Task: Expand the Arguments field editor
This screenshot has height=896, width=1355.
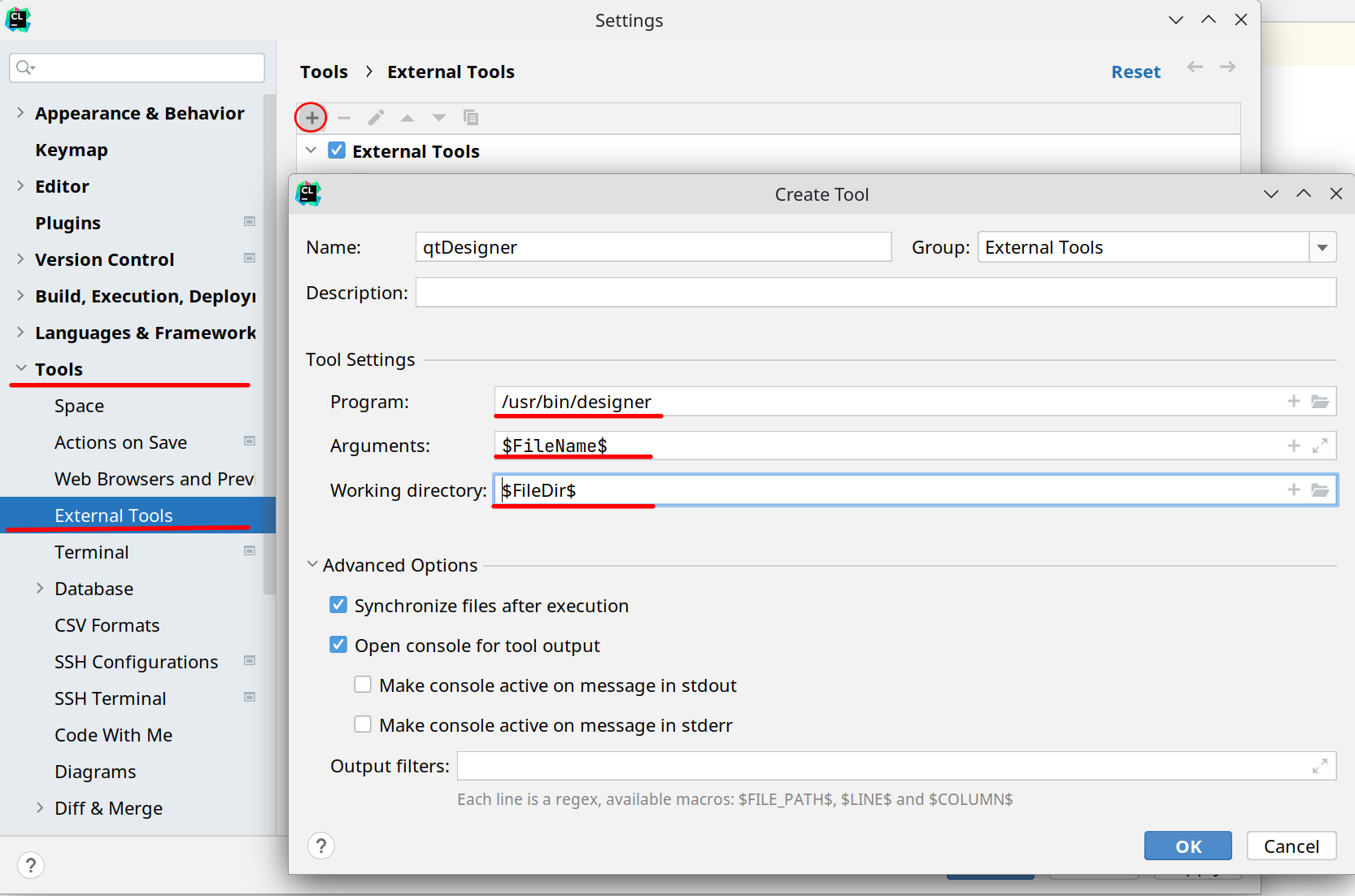Action: 1320,446
